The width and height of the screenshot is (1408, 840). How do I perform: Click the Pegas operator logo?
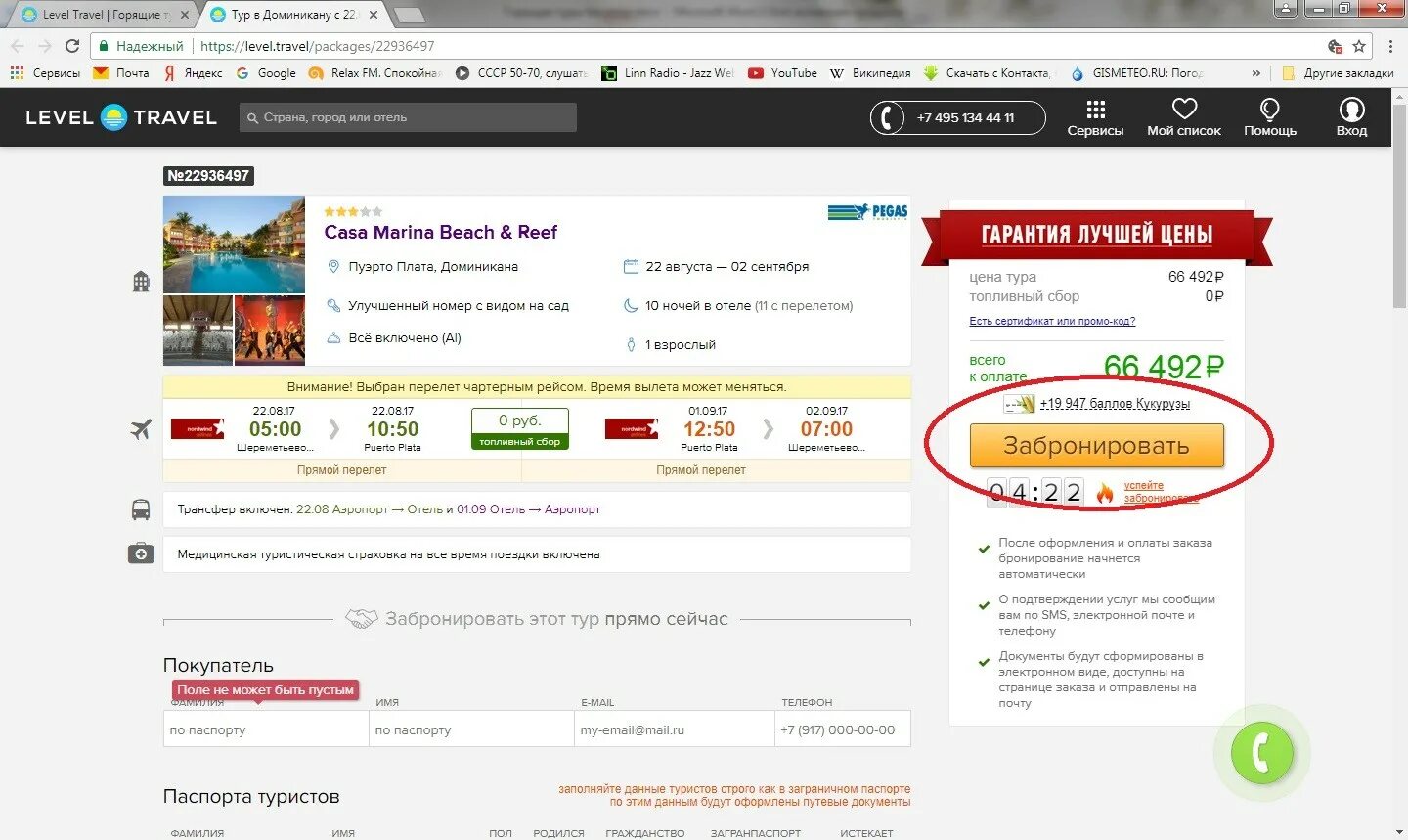867,211
